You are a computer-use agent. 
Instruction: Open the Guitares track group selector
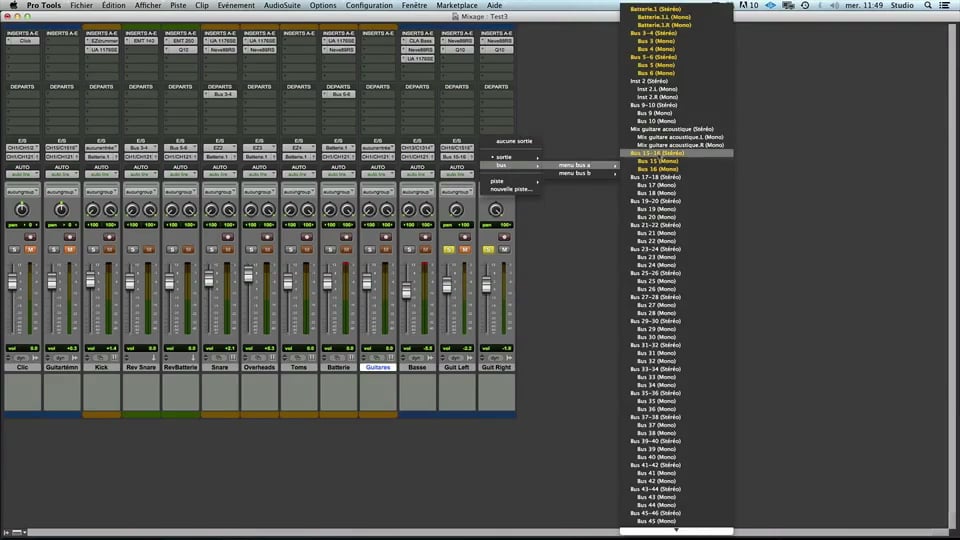[378, 192]
